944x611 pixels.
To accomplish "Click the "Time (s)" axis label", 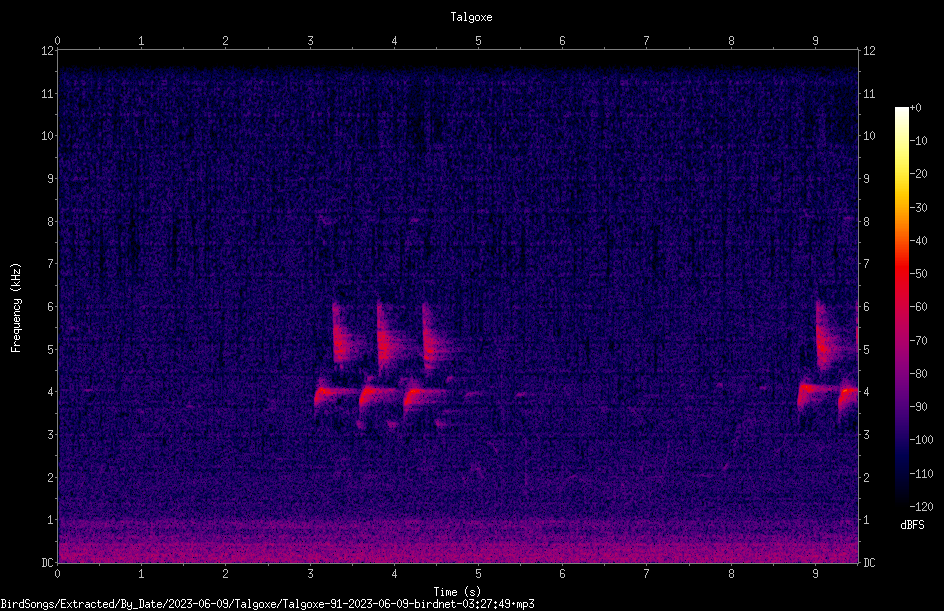I will click(457, 592).
